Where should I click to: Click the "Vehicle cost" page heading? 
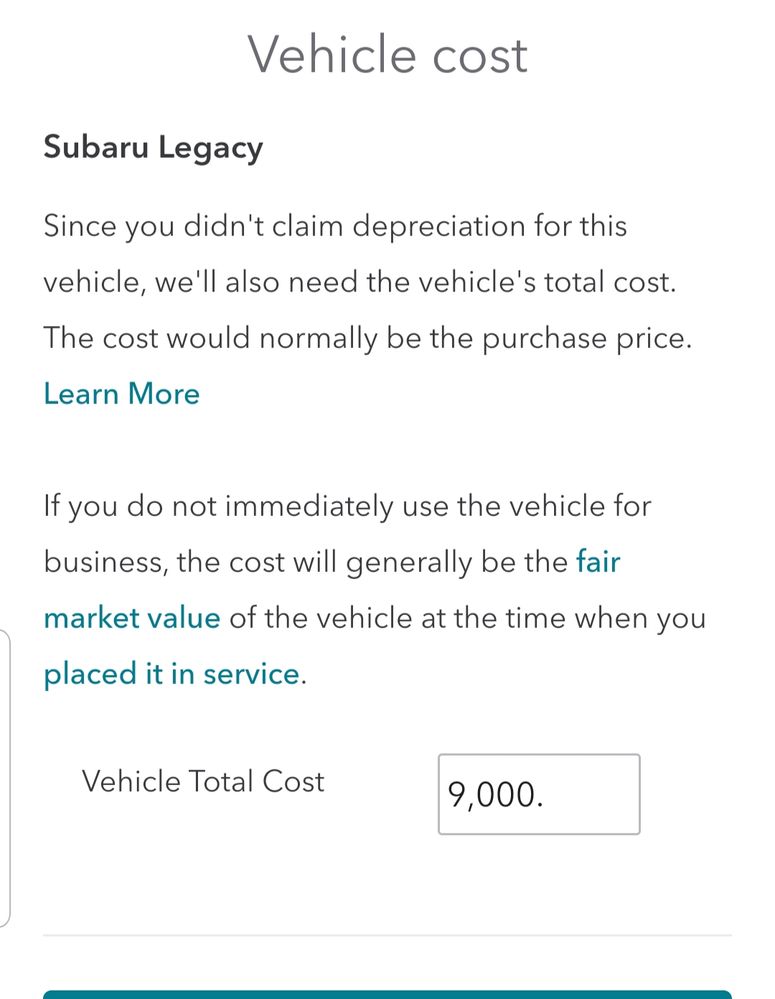(387, 54)
